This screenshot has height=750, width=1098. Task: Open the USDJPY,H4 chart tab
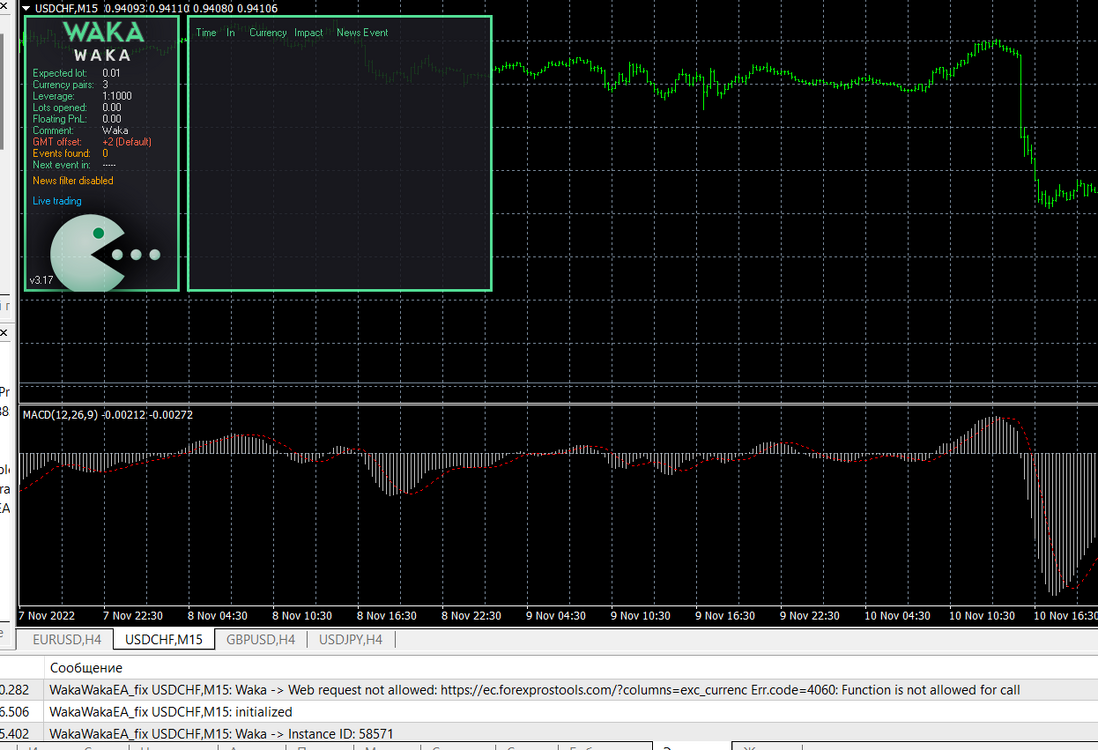pos(350,639)
